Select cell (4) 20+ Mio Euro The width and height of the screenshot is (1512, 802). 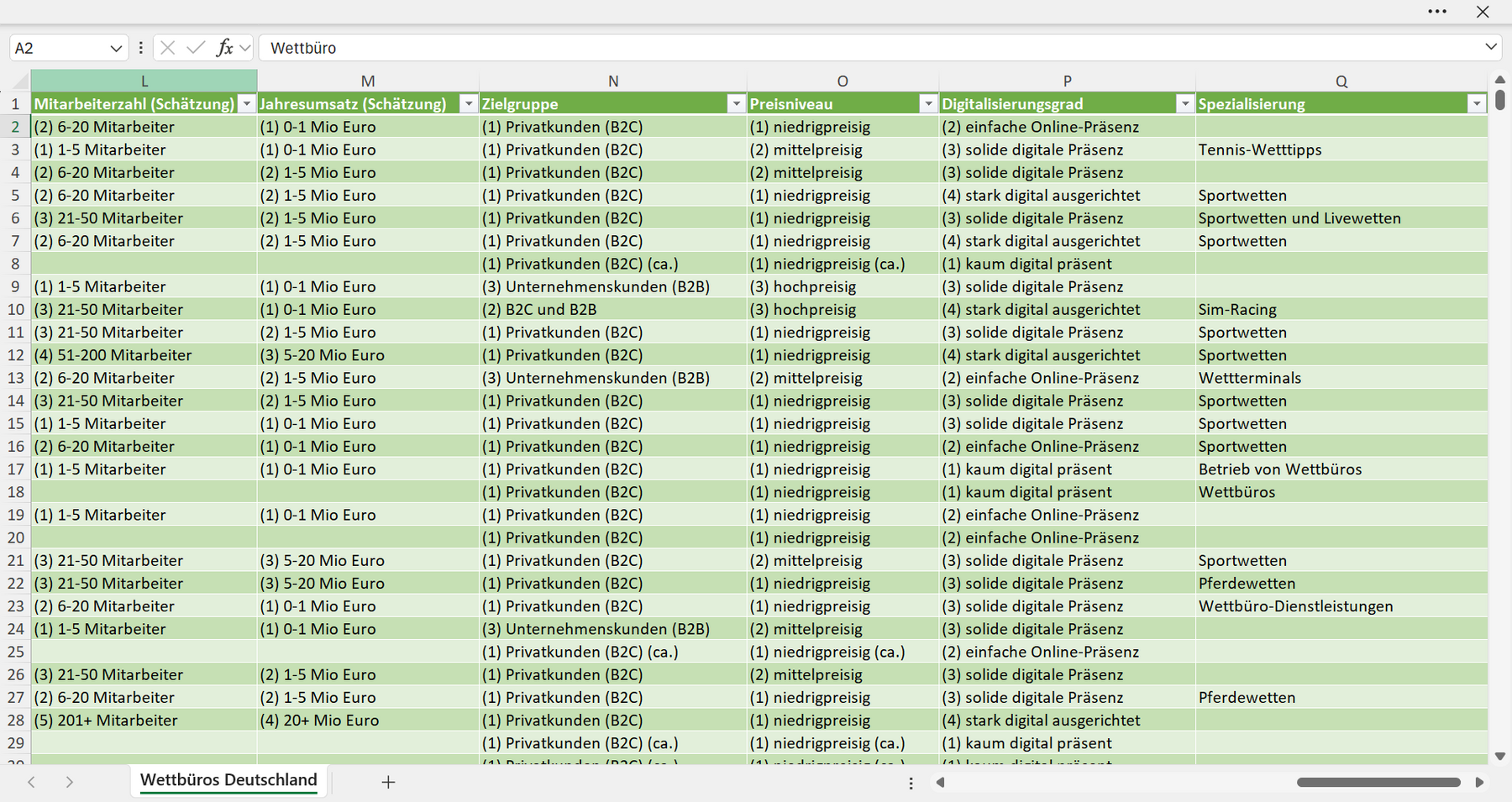pyautogui.click(x=368, y=720)
